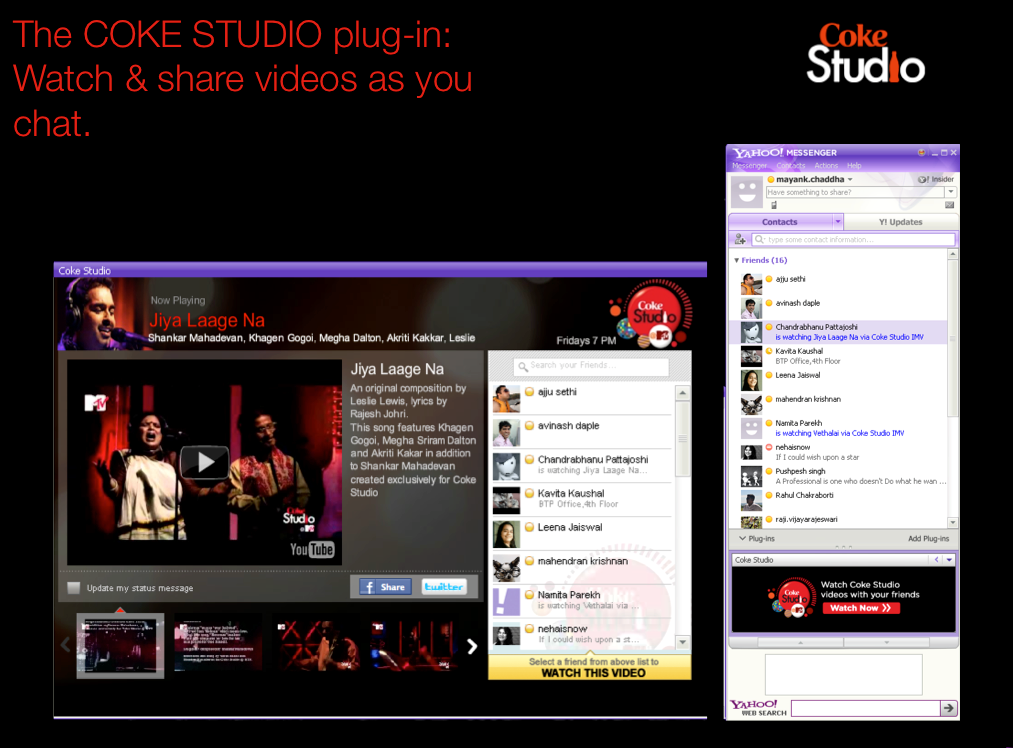
Task: Click plug-in previous arrow icon
Action: point(937,560)
